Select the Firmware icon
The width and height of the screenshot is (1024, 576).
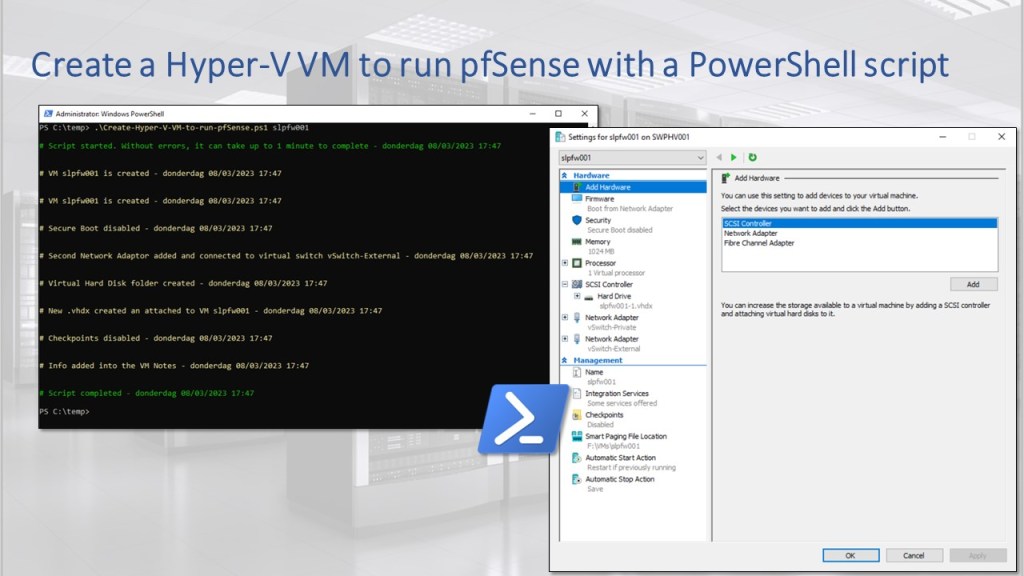coord(577,199)
